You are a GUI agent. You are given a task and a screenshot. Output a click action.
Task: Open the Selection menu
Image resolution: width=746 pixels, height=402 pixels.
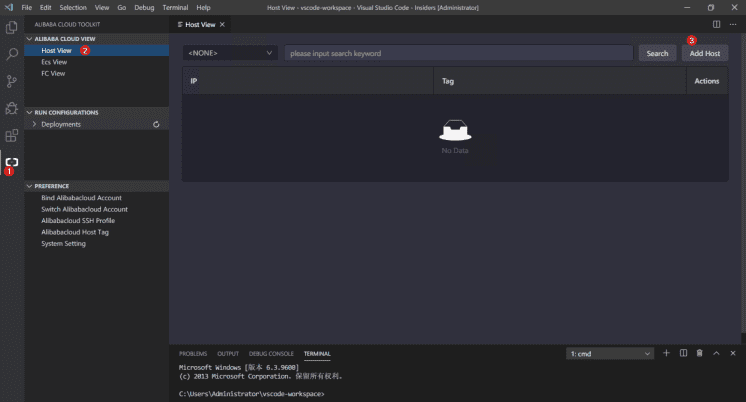click(73, 8)
